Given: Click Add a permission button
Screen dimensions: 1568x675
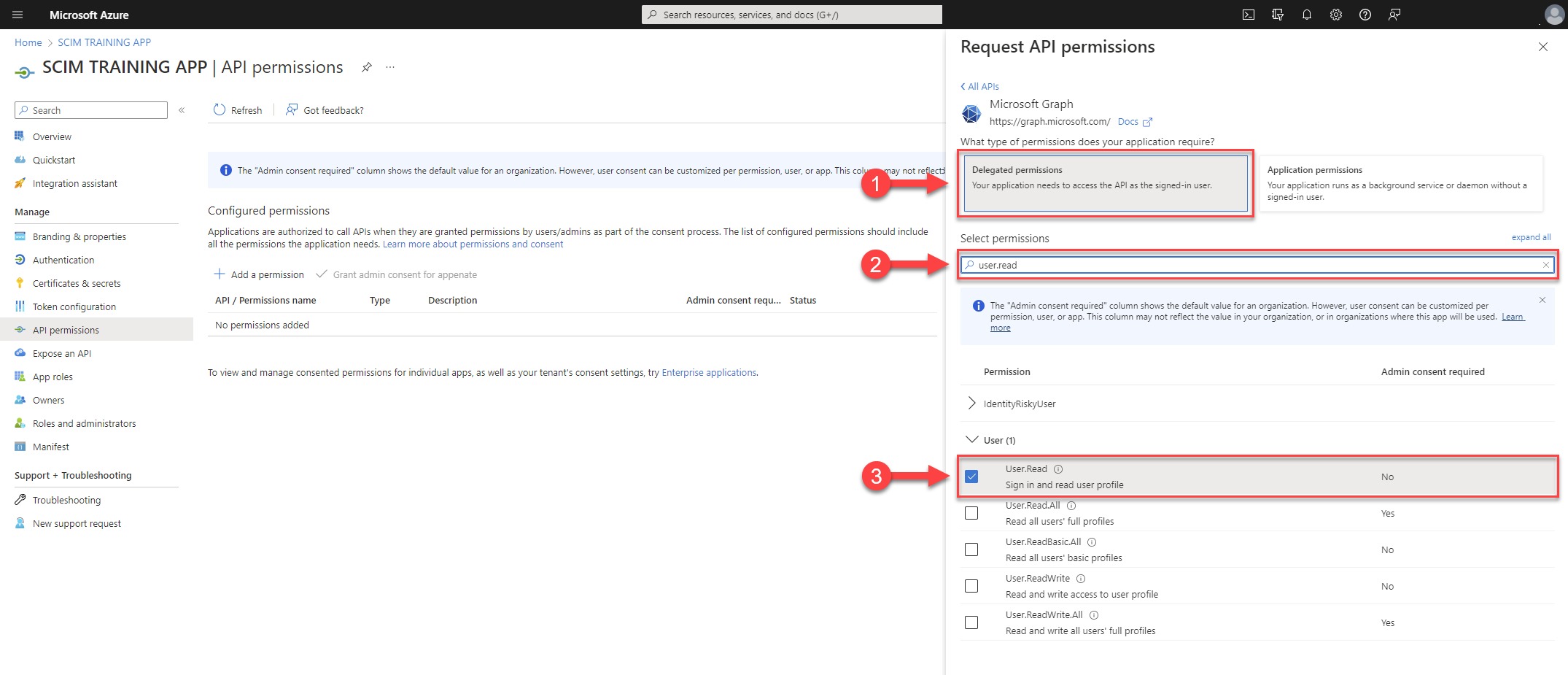Looking at the screenshot, I should click(259, 274).
